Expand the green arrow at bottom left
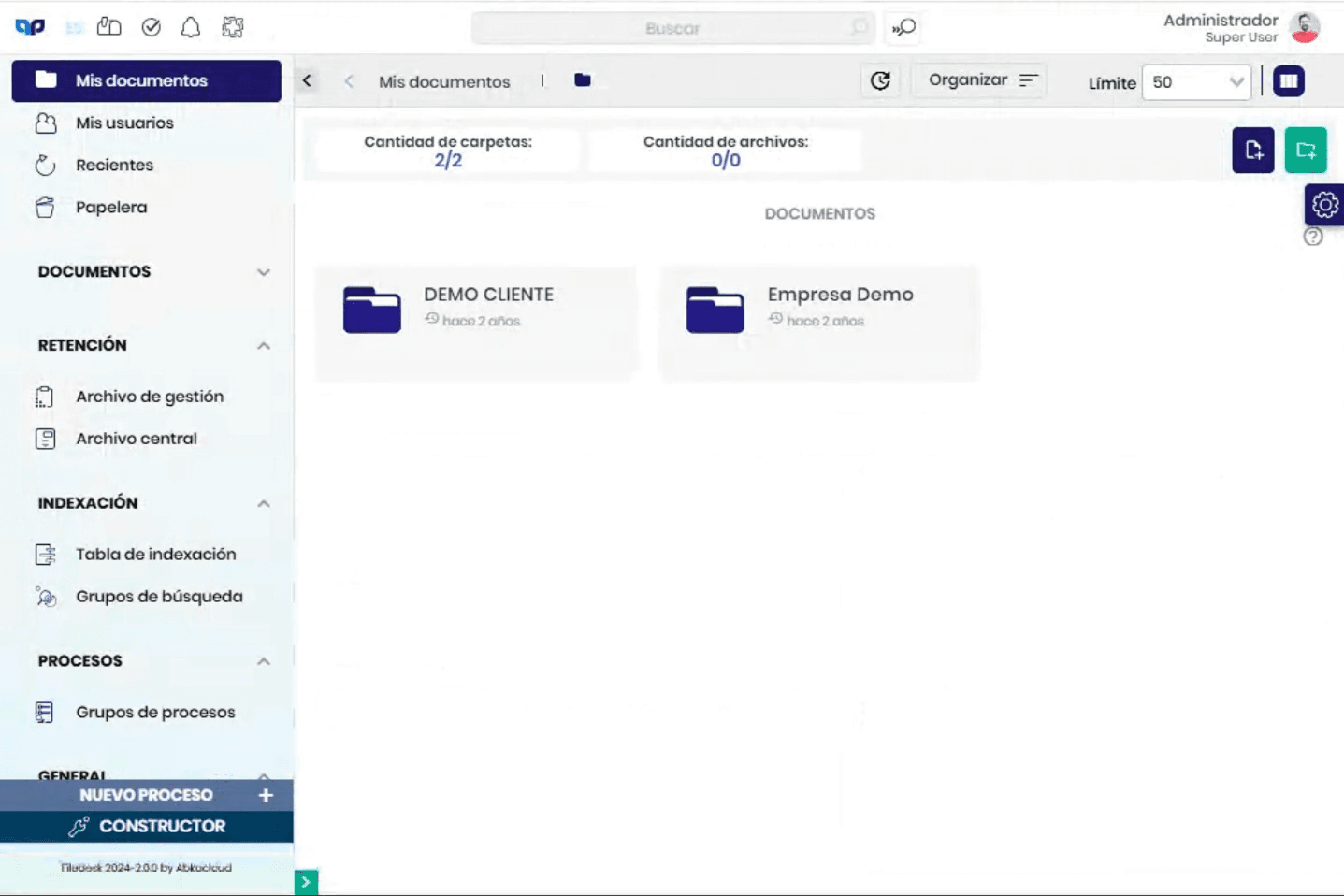The image size is (1344, 896). pos(305,881)
